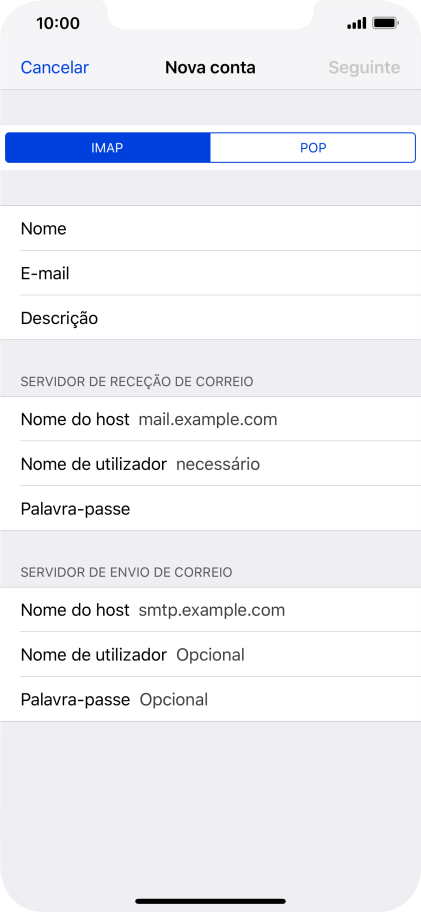Viewport: 421px width, 912px height.
Task: Focus the Descrição input field
Action: pyautogui.click(x=210, y=318)
